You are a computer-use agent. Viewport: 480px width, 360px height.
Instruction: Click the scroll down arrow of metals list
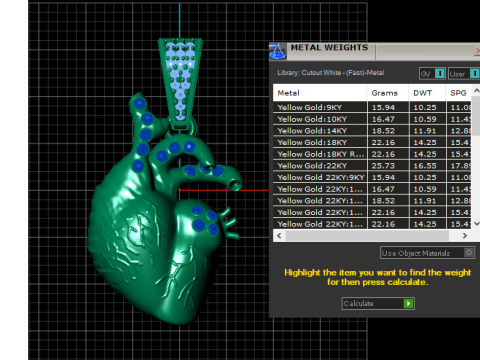[x=476, y=224]
